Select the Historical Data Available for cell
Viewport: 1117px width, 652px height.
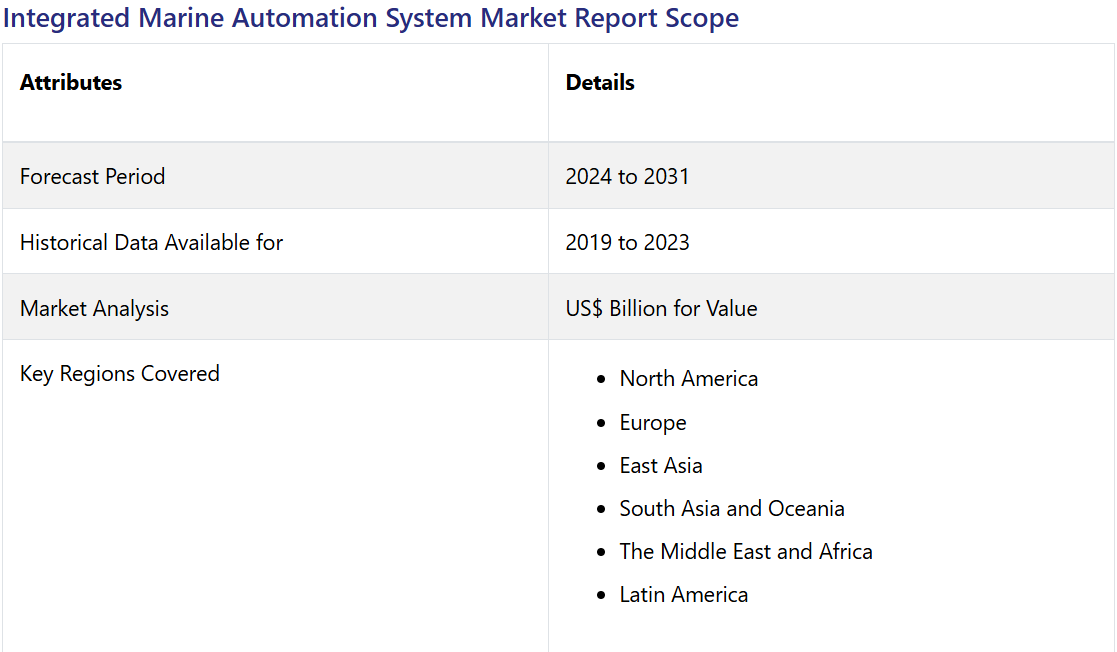pos(151,243)
